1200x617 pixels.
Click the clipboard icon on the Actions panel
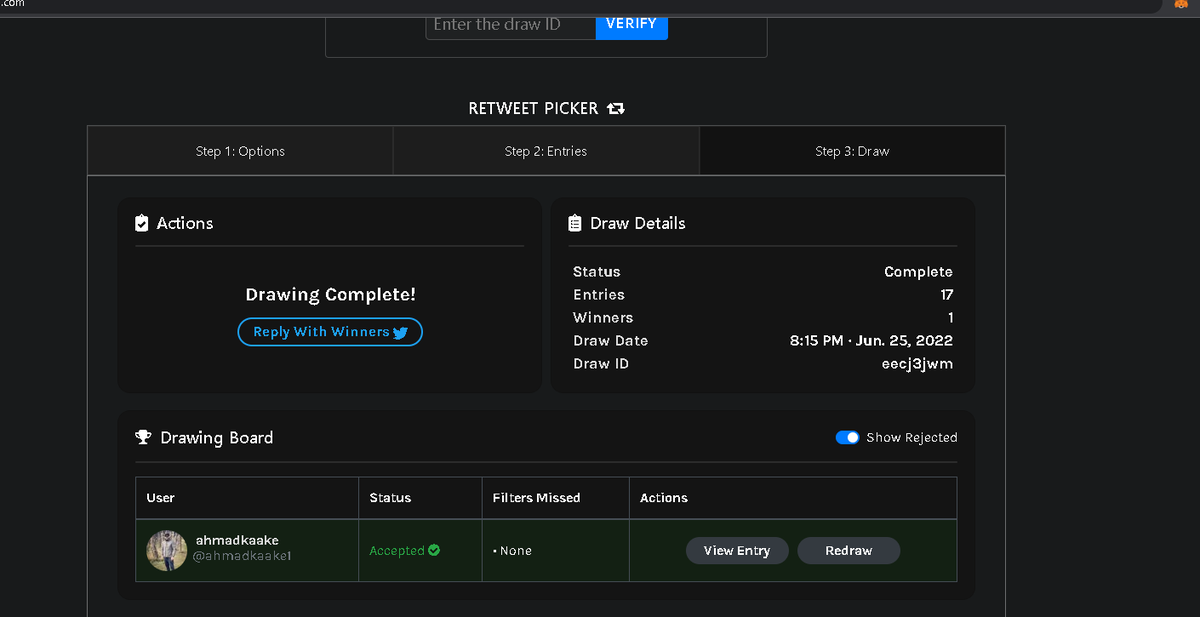point(141,222)
